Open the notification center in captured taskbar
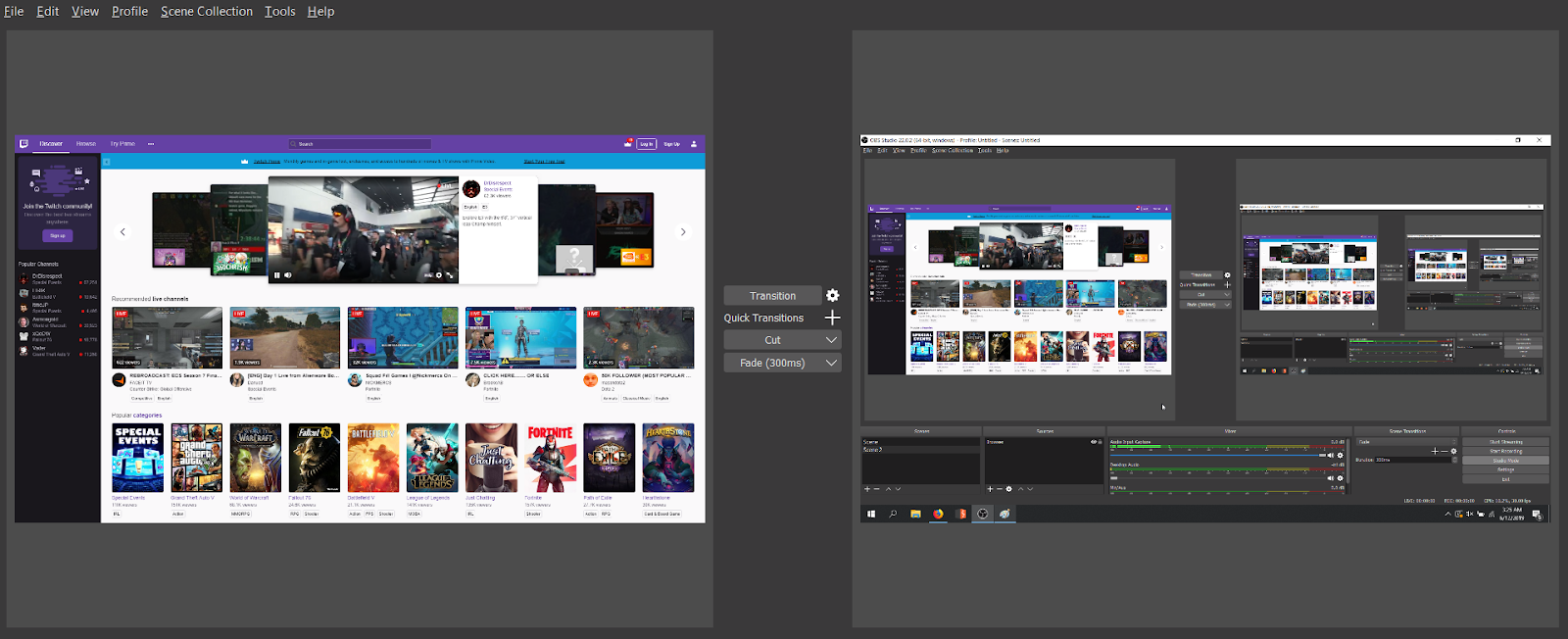 [x=1537, y=514]
